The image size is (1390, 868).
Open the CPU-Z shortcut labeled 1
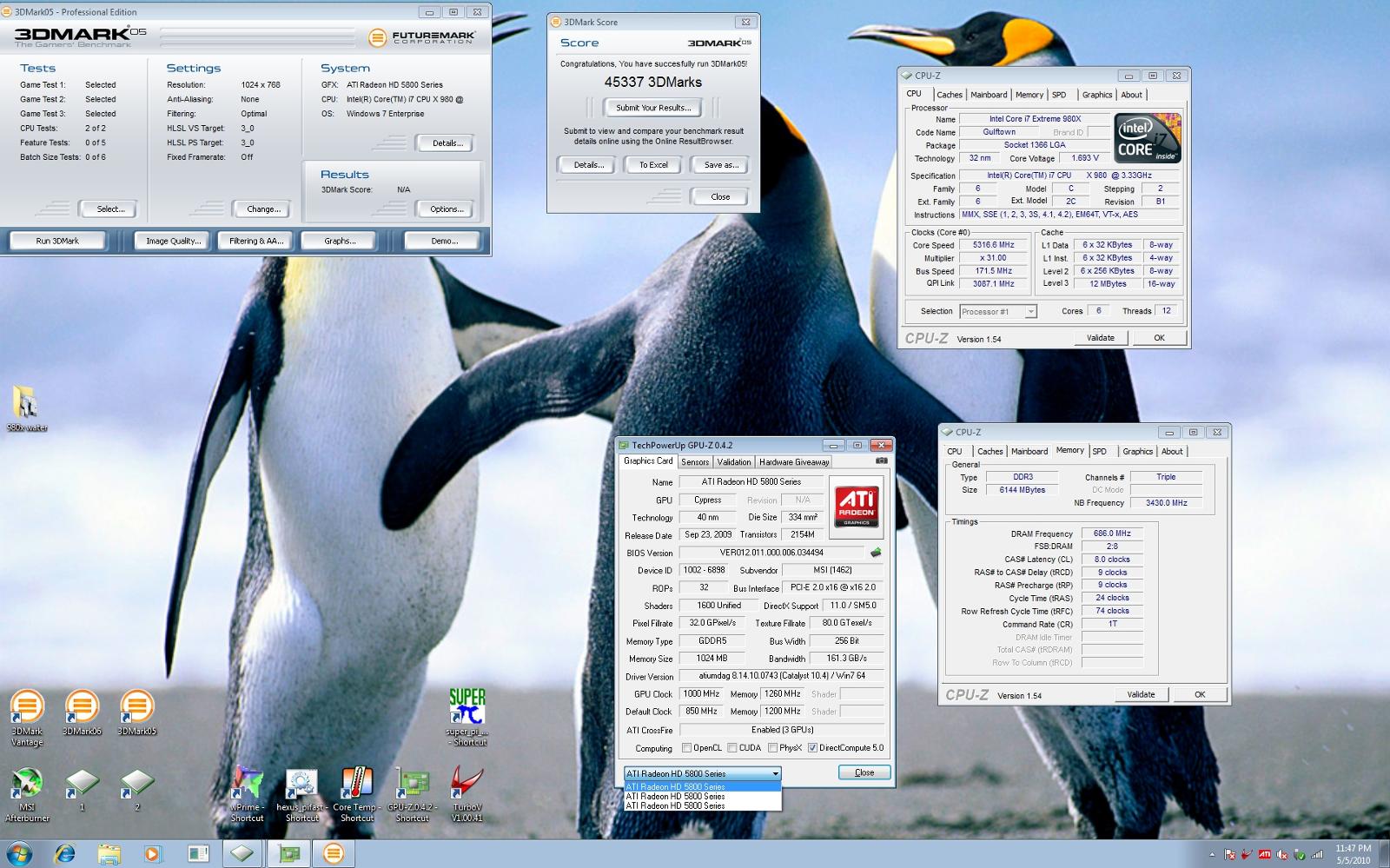(82, 789)
